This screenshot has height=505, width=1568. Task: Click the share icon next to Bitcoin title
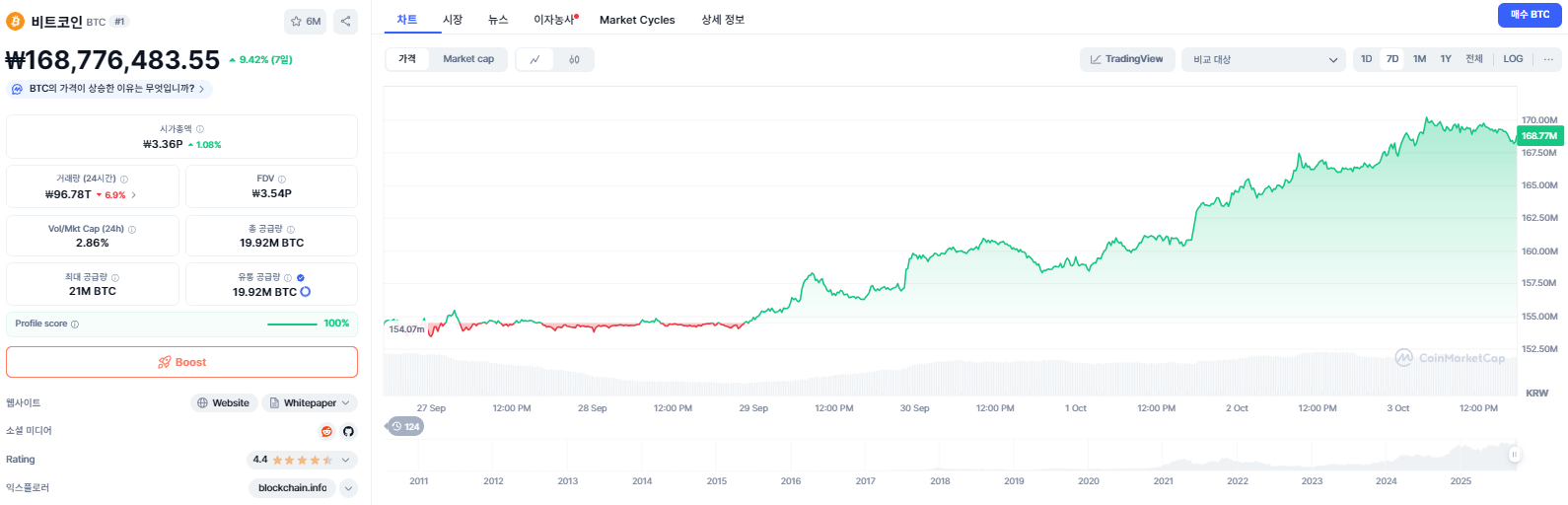pyautogui.click(x=345, y=21)
